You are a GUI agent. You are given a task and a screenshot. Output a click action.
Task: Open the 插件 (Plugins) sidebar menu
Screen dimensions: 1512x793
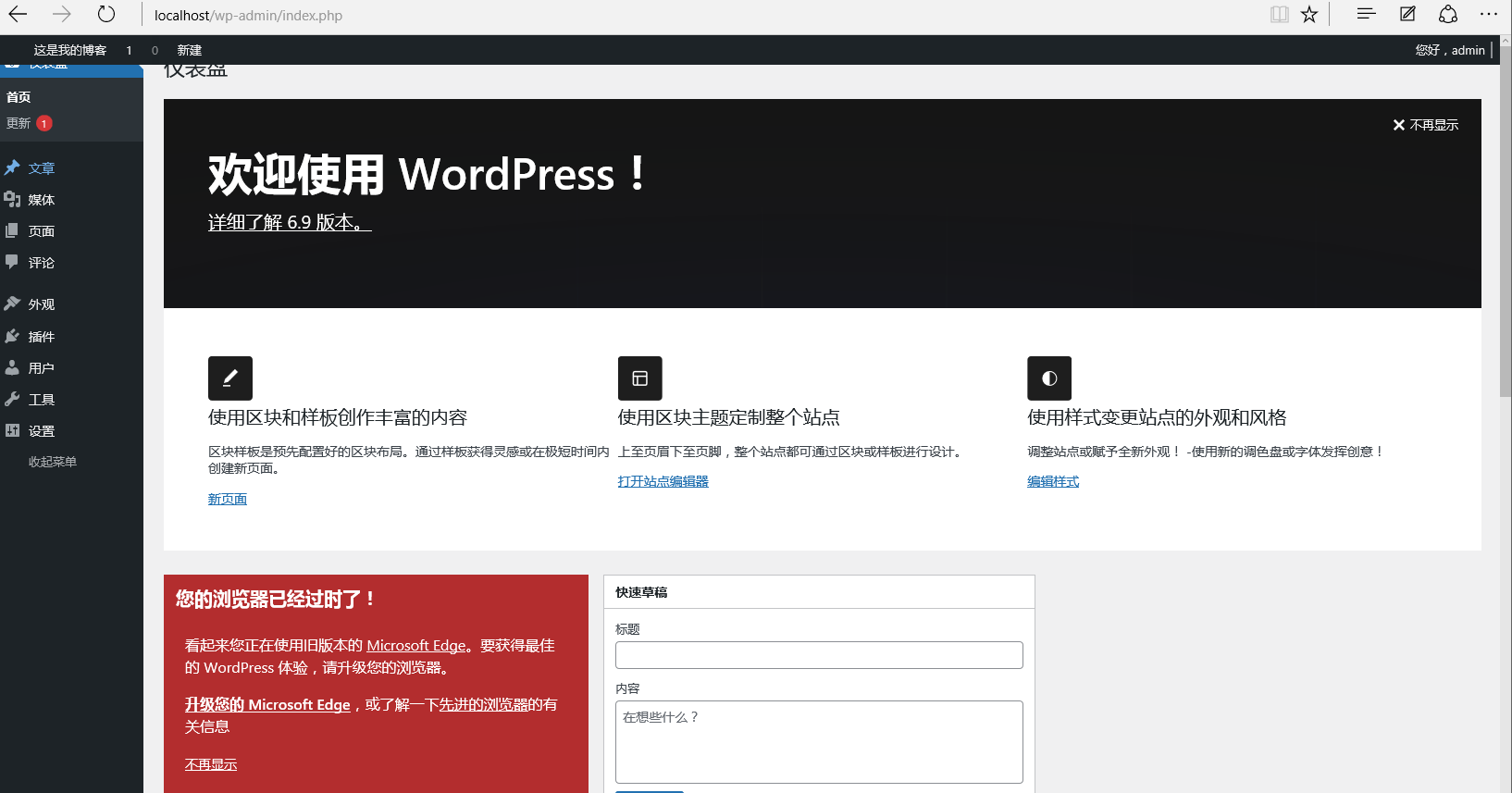42,337
